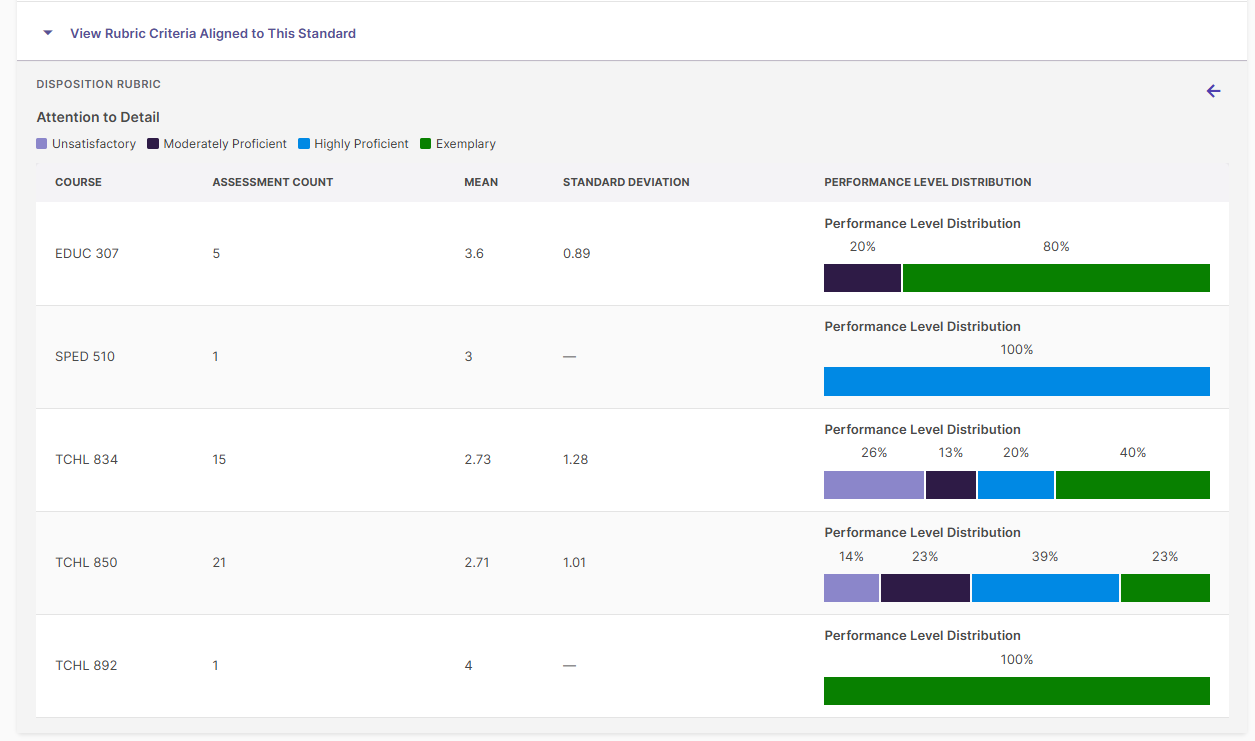
Task: Select the Attention to Detail heading
Action: (98, 117)
